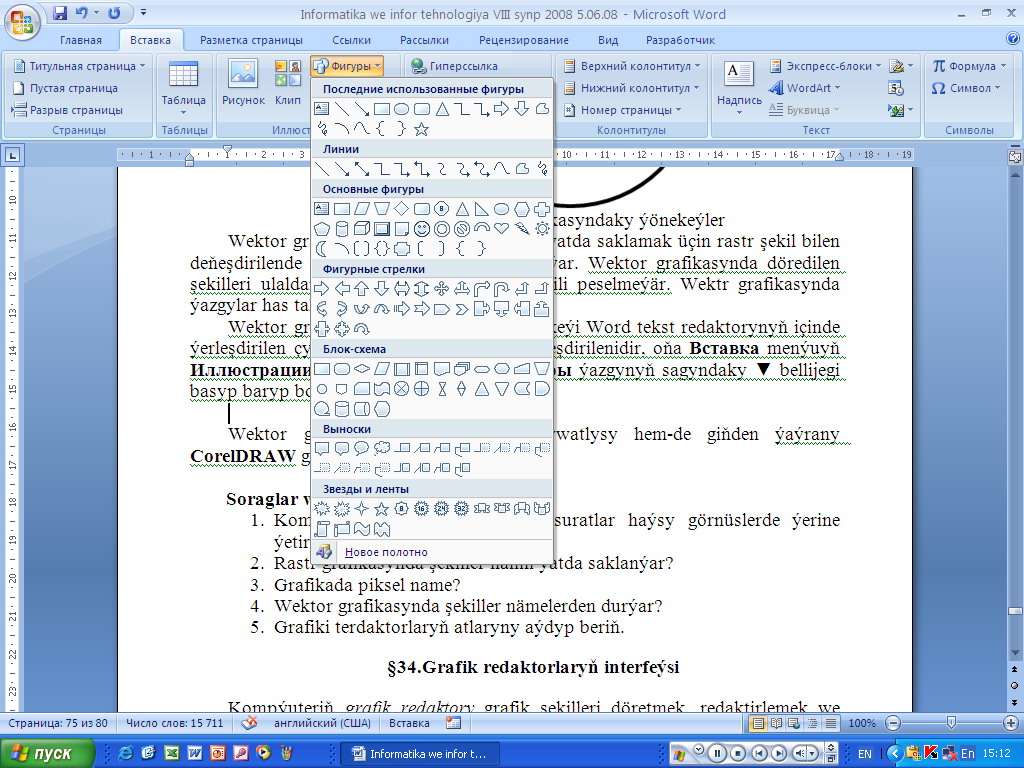Toggle macro recording icon in status bar

(453, 723)
